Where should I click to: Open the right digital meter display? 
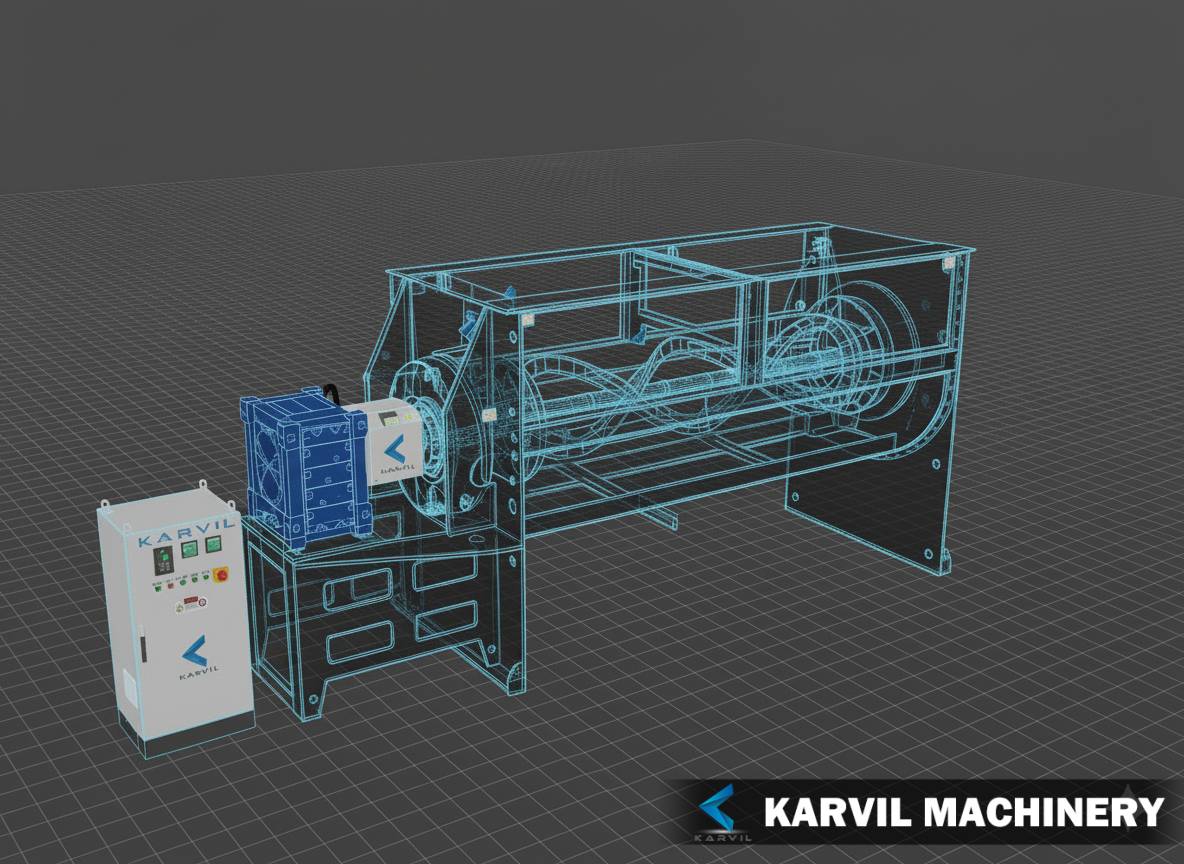click(212, 545)
